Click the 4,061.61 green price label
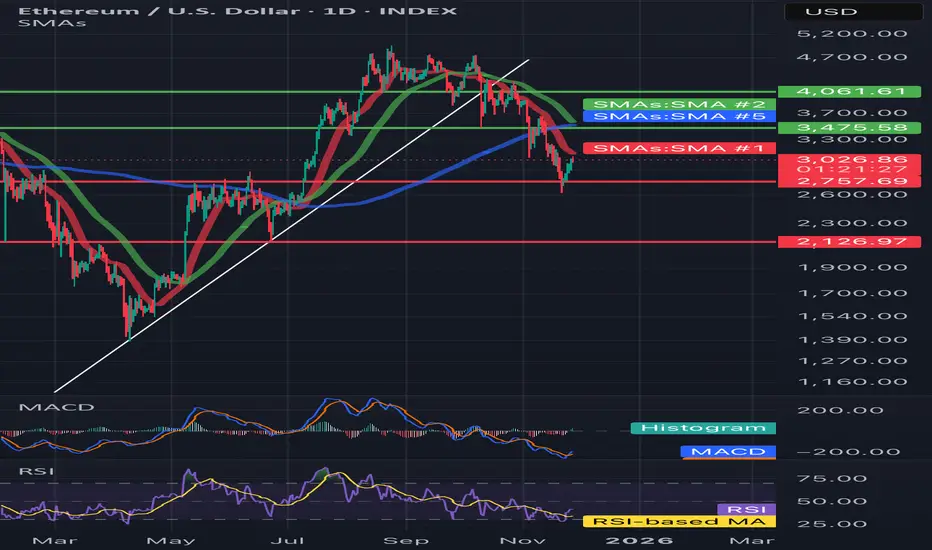 849,92
